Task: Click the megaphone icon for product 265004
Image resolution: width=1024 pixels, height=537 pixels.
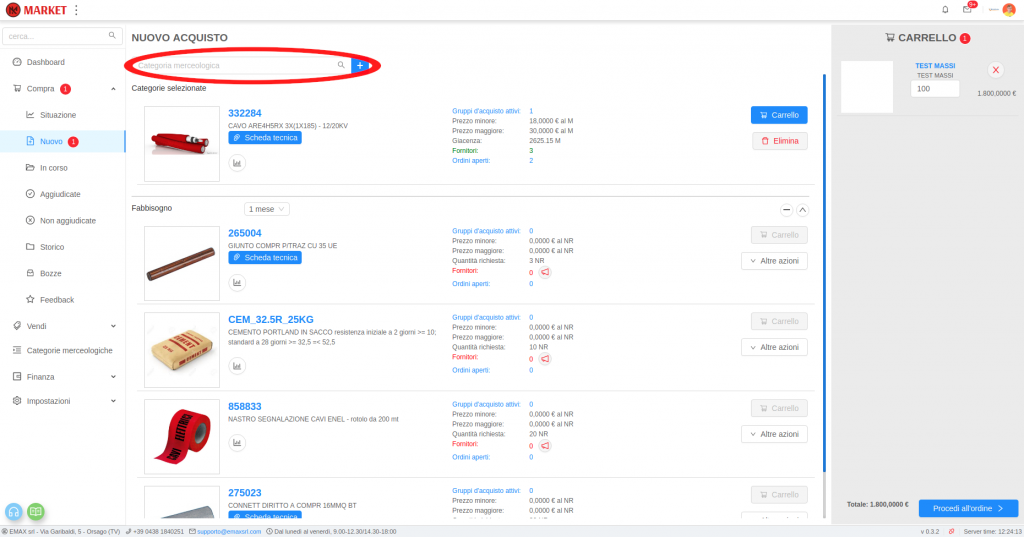Action: click(545, 272)
